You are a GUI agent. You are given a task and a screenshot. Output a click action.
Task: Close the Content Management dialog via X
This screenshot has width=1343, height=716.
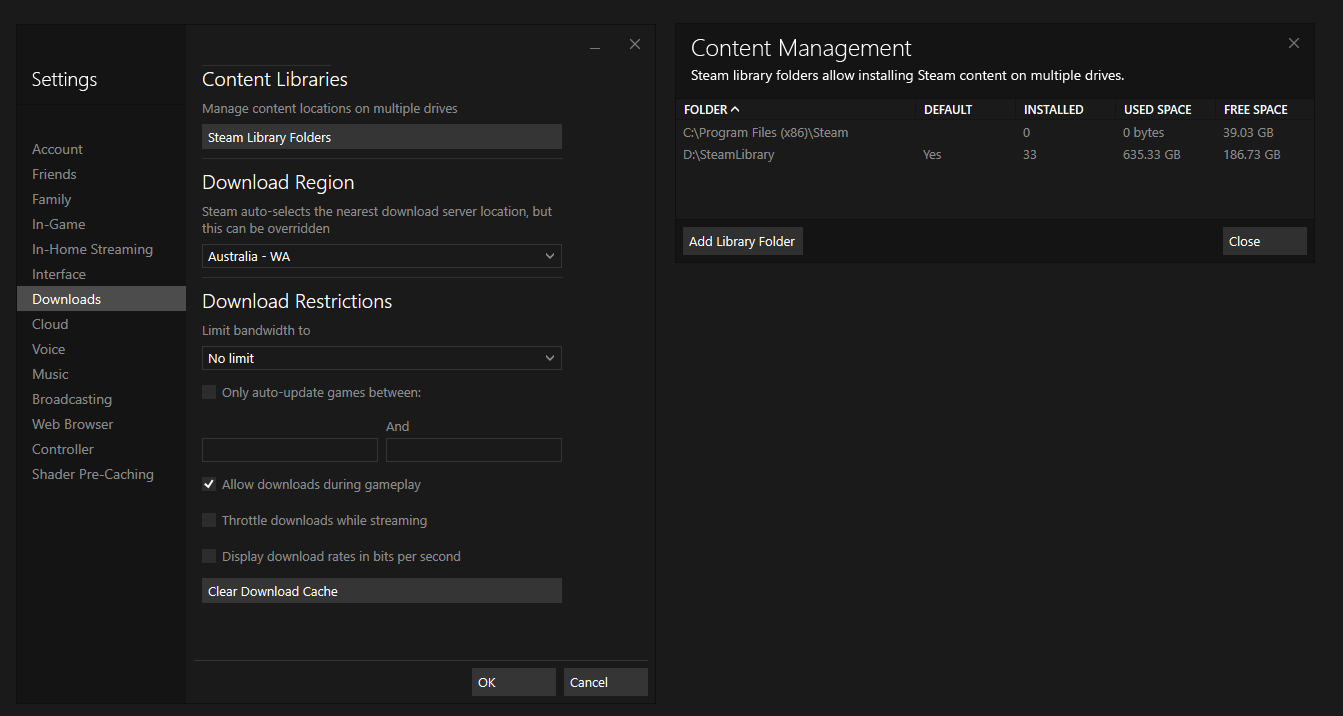pos(1294,43)
